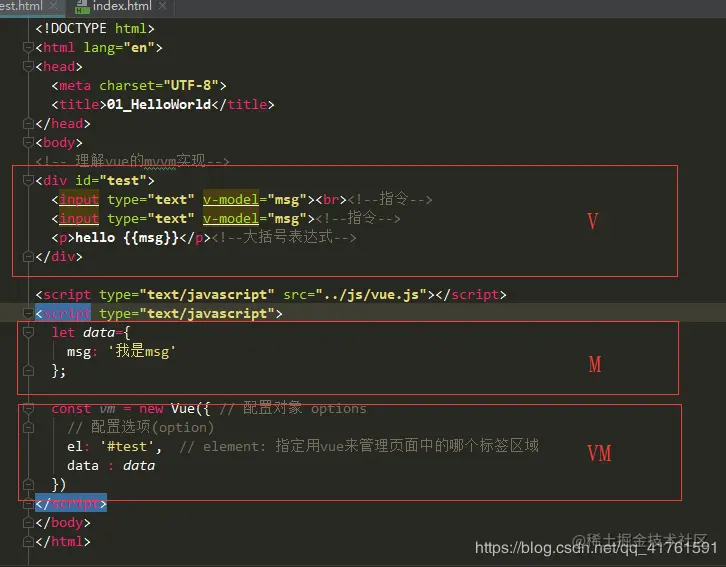Click the 'const' keyword

pyautogui.click(x=71, y=409)
